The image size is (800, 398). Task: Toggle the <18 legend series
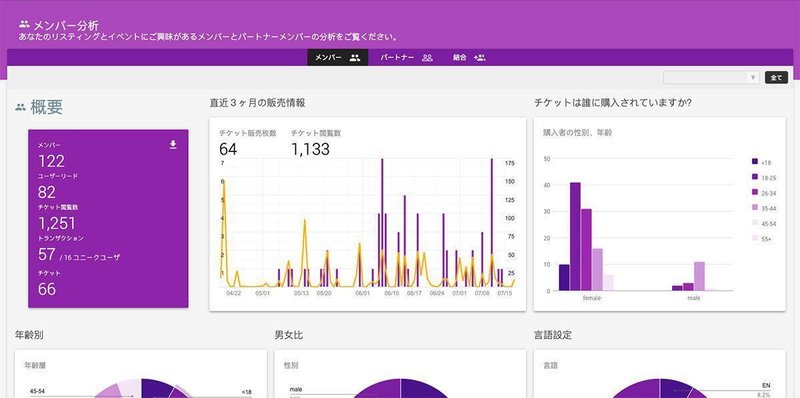(761, 162)
